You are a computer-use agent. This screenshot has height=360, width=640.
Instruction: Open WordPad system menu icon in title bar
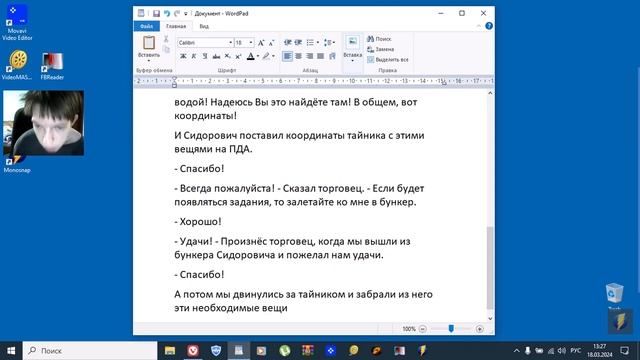tap(141, 13)
